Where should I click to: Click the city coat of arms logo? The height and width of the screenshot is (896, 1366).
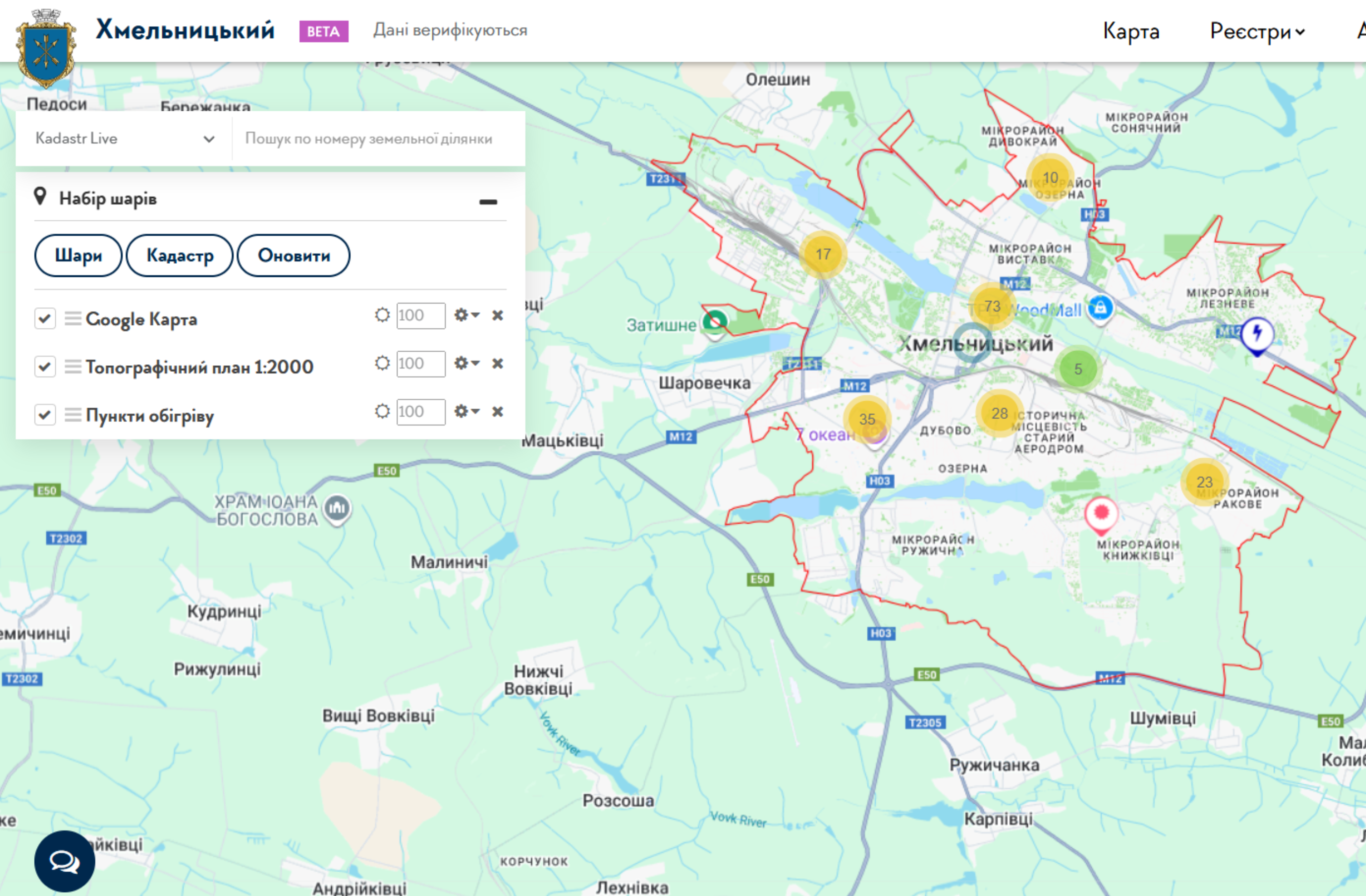point(46,49)
